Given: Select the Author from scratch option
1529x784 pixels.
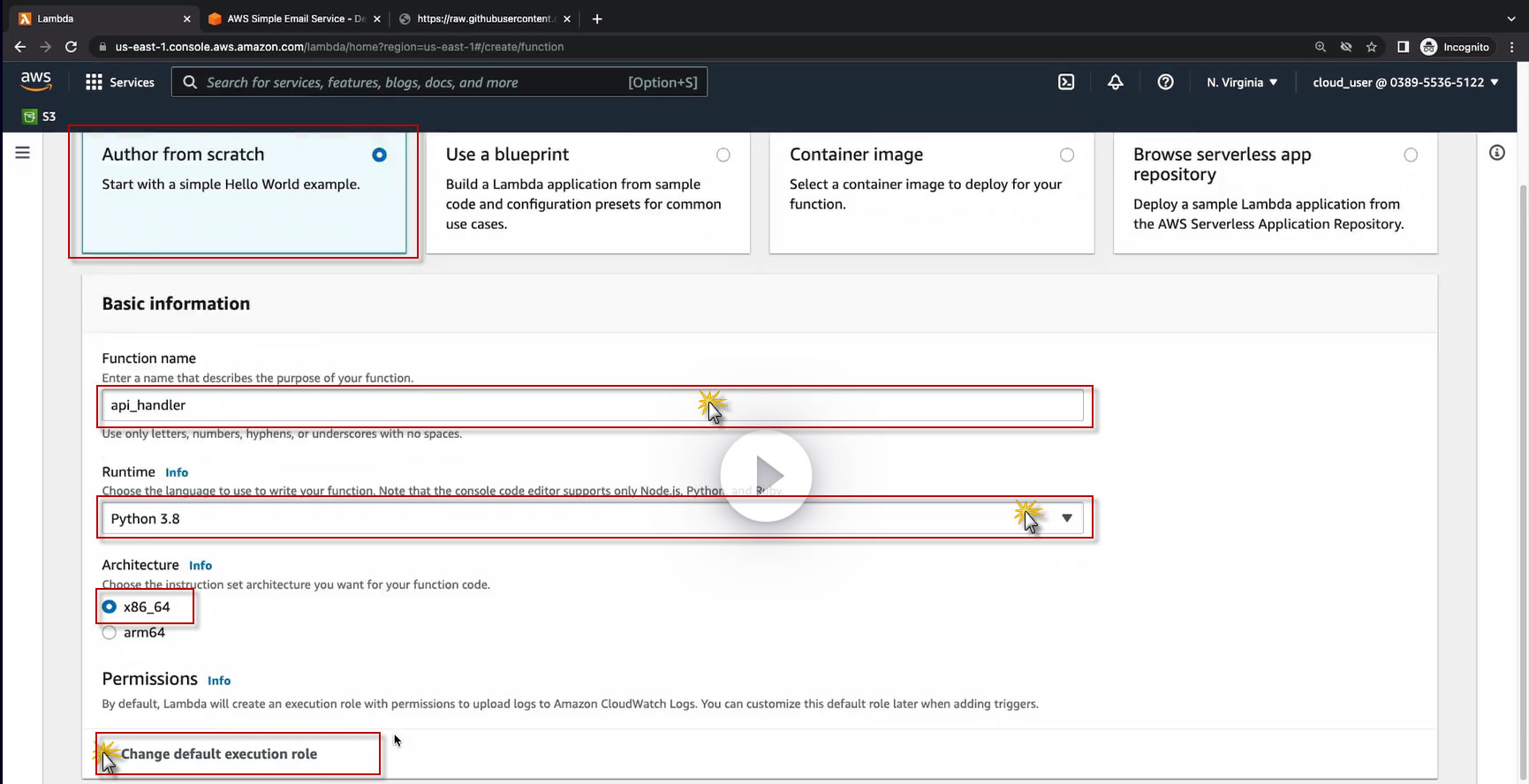Looking at the screenshot, I should [x=244, y=192].
